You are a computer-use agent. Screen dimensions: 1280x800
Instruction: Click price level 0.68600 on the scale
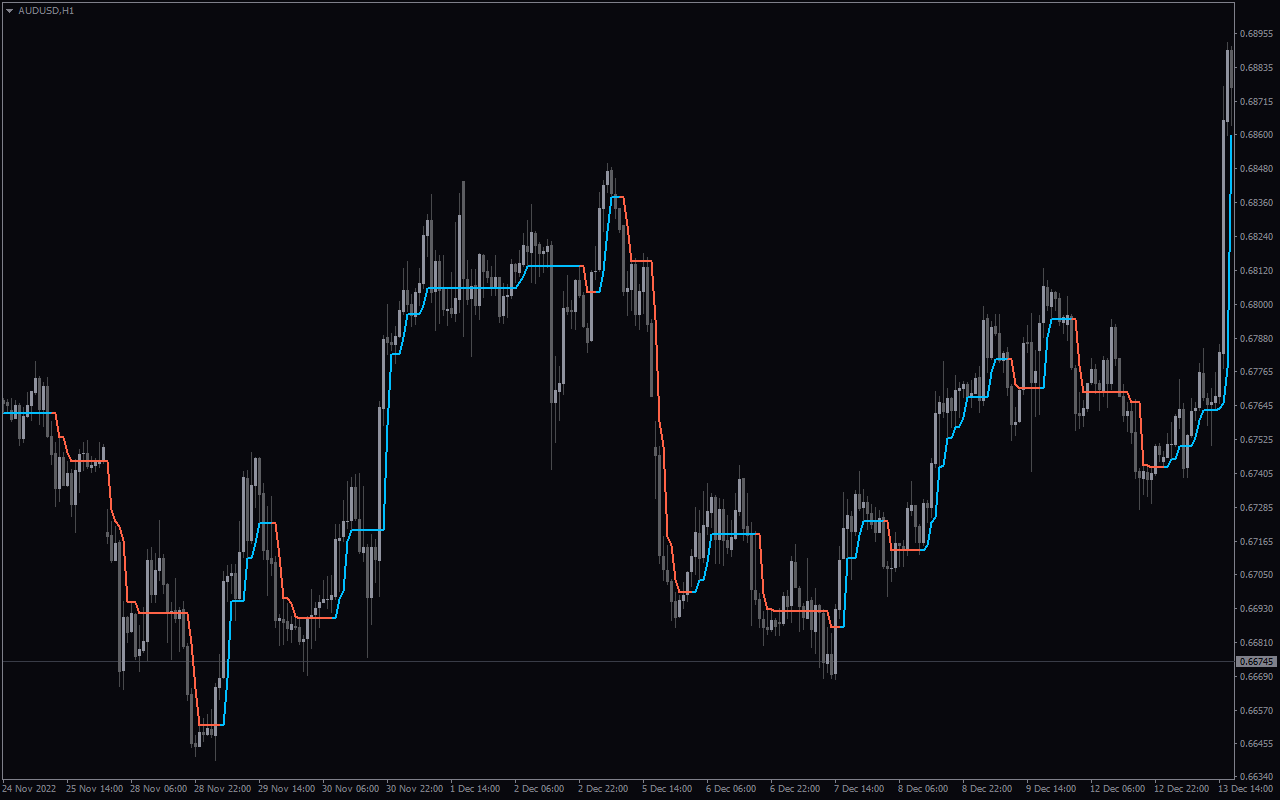pyautogui.click(x=1258, y=135)
